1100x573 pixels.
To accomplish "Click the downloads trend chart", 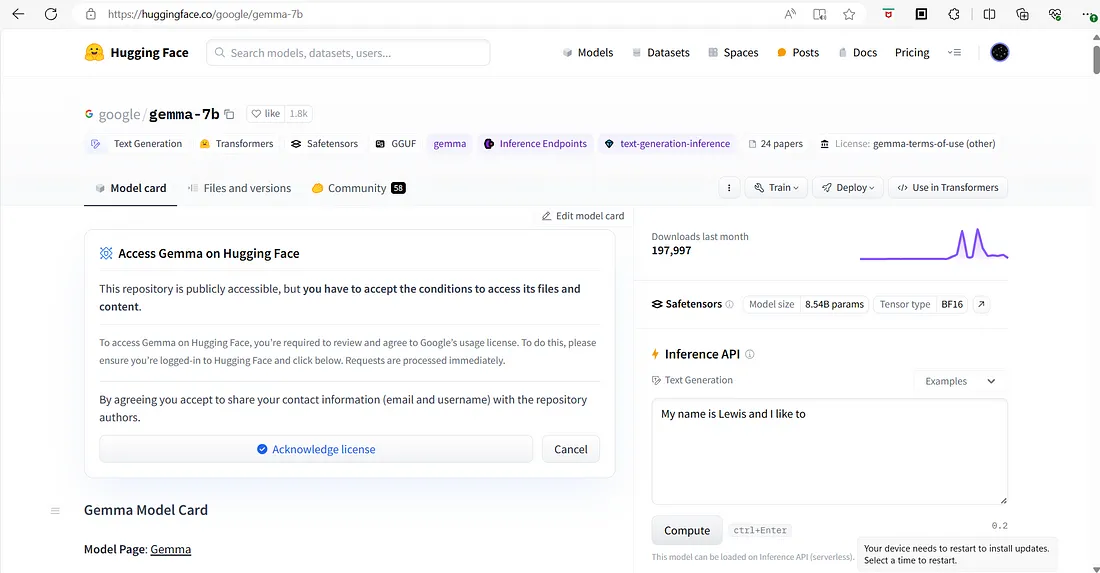I will [934, 244].
